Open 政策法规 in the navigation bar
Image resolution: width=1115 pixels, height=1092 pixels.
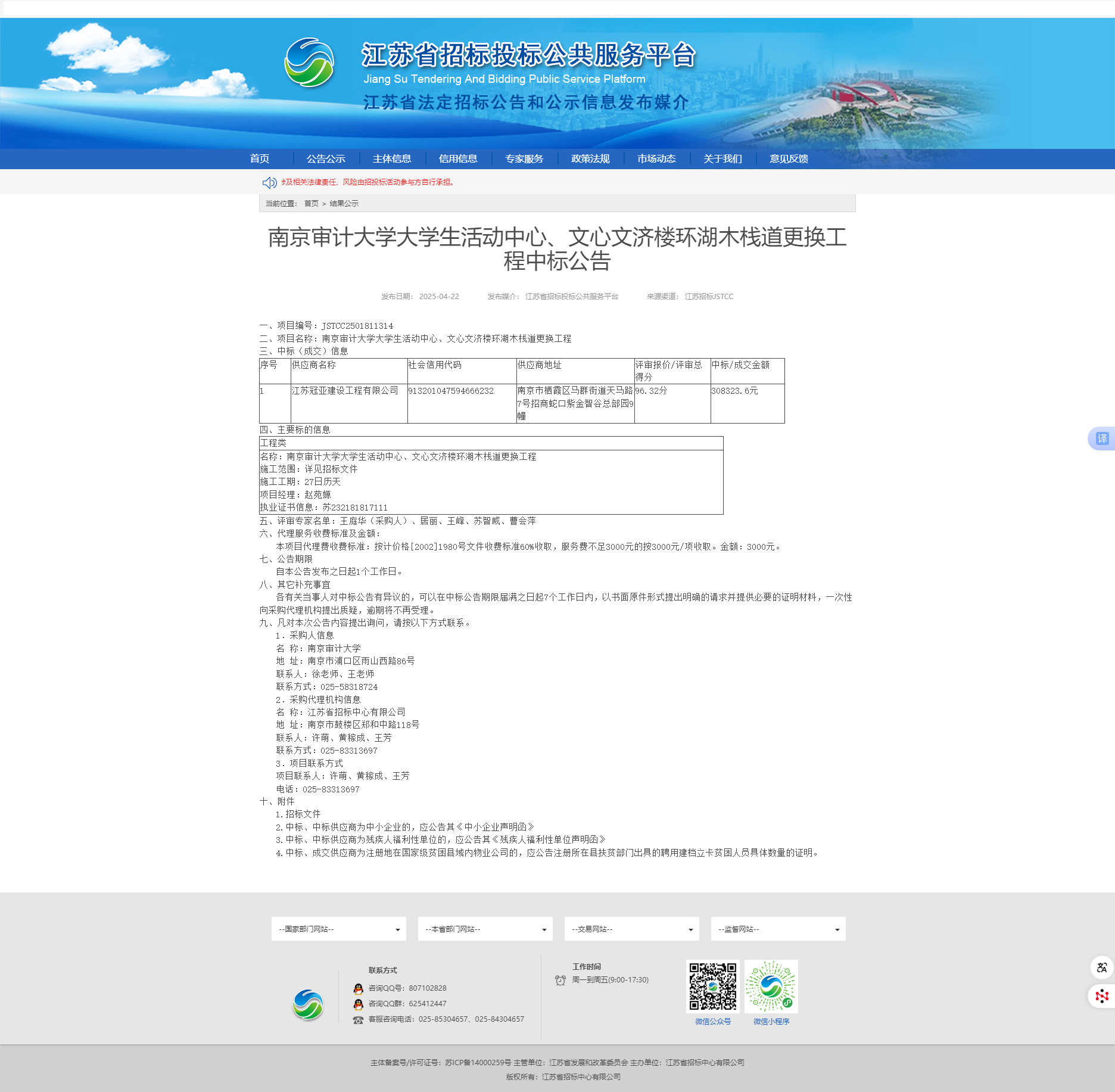[x=590, y=158]
